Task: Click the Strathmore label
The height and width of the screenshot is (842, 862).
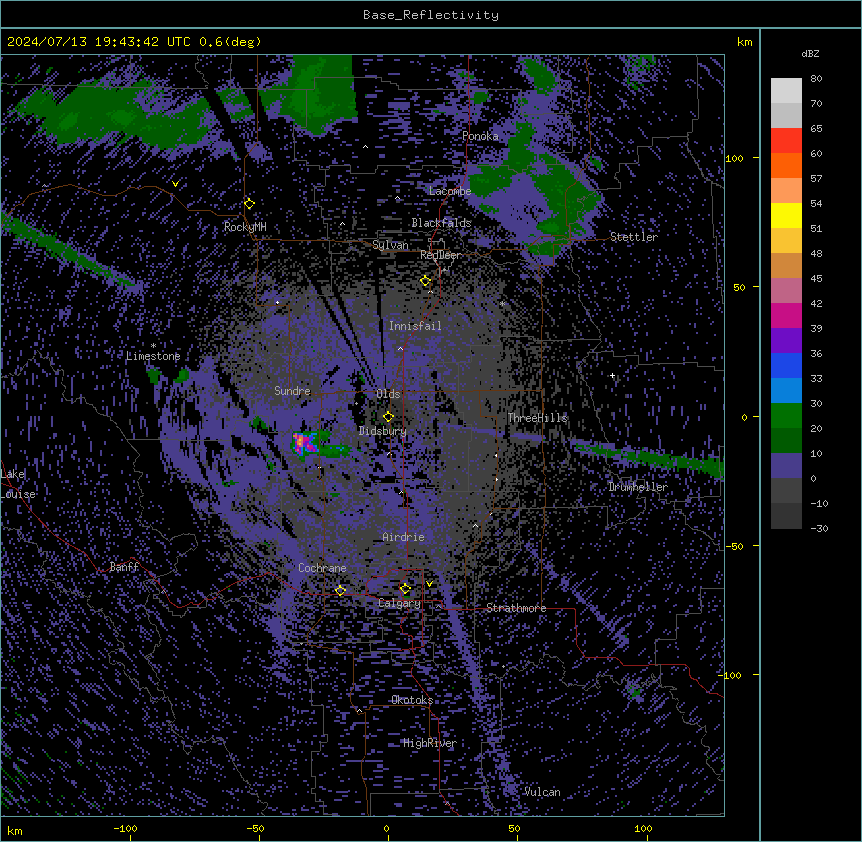Action: pos(516,608)
